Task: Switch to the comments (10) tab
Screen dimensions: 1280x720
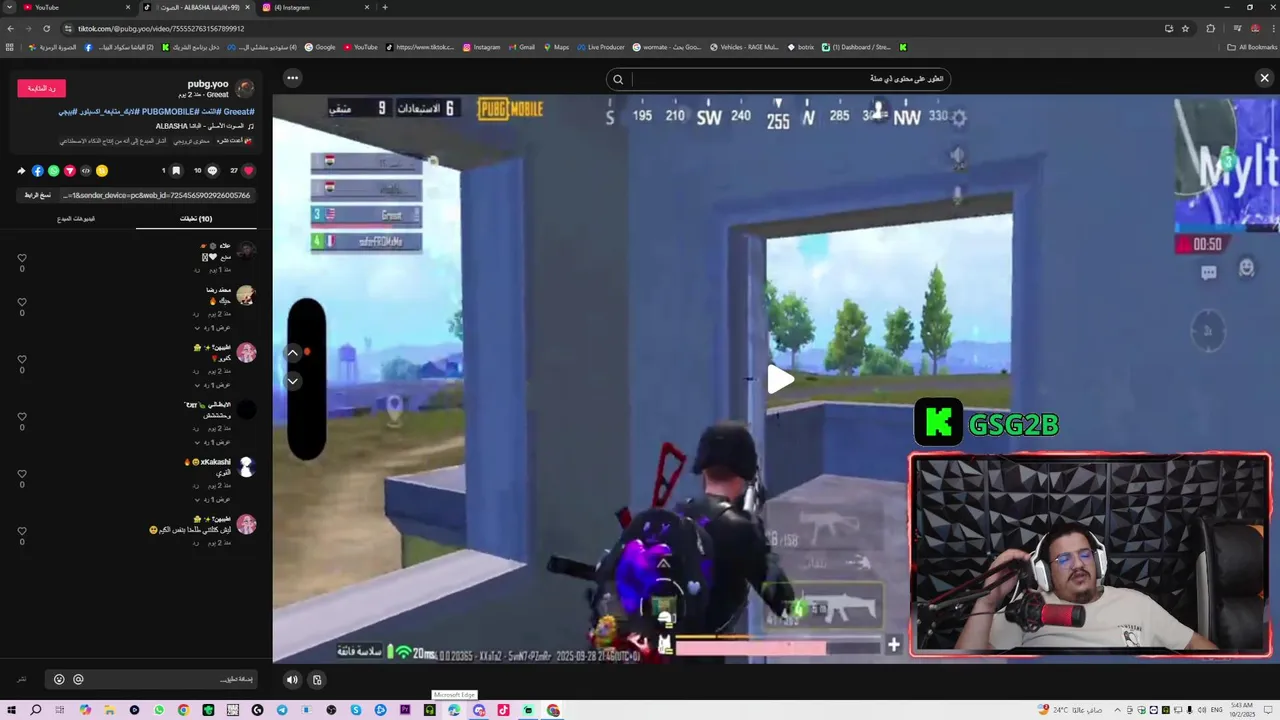Action: [x=196, y=219]
